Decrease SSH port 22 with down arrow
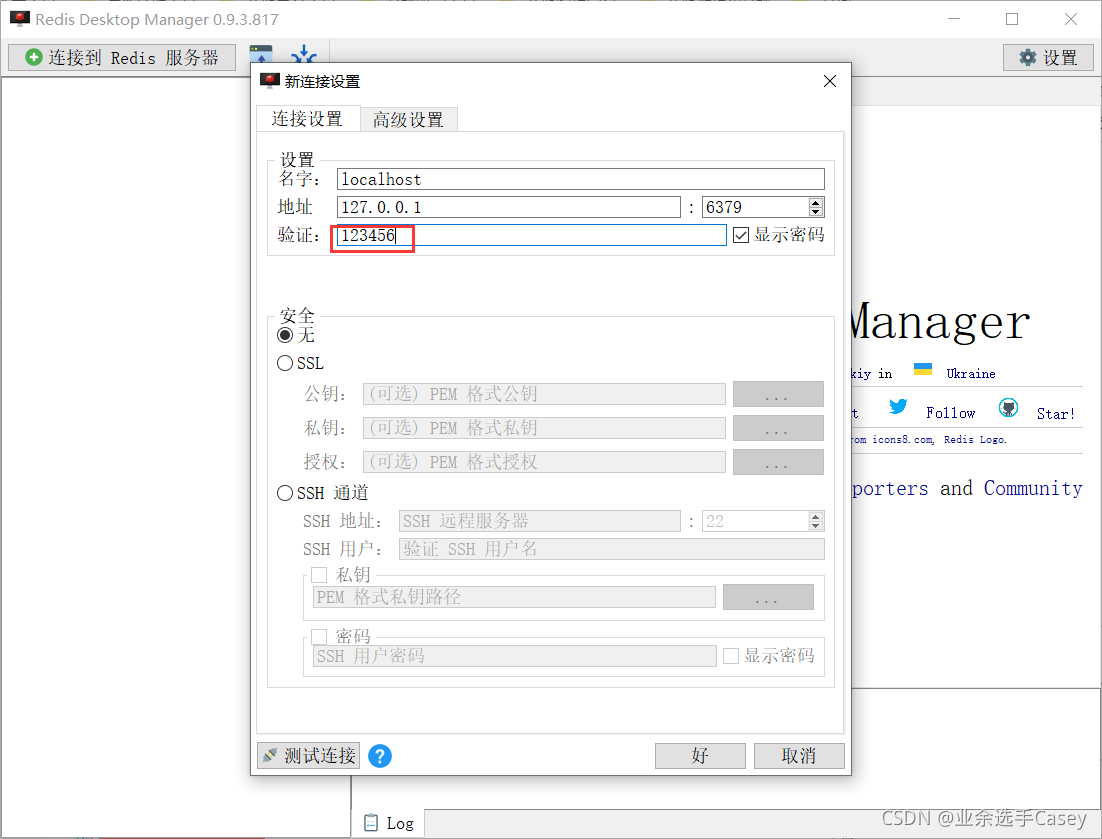This screenshot has height=839, width=1102. click(815, 526)
